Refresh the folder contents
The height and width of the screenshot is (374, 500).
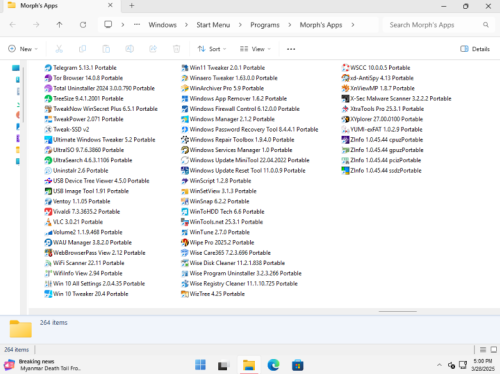pos(83,25)
